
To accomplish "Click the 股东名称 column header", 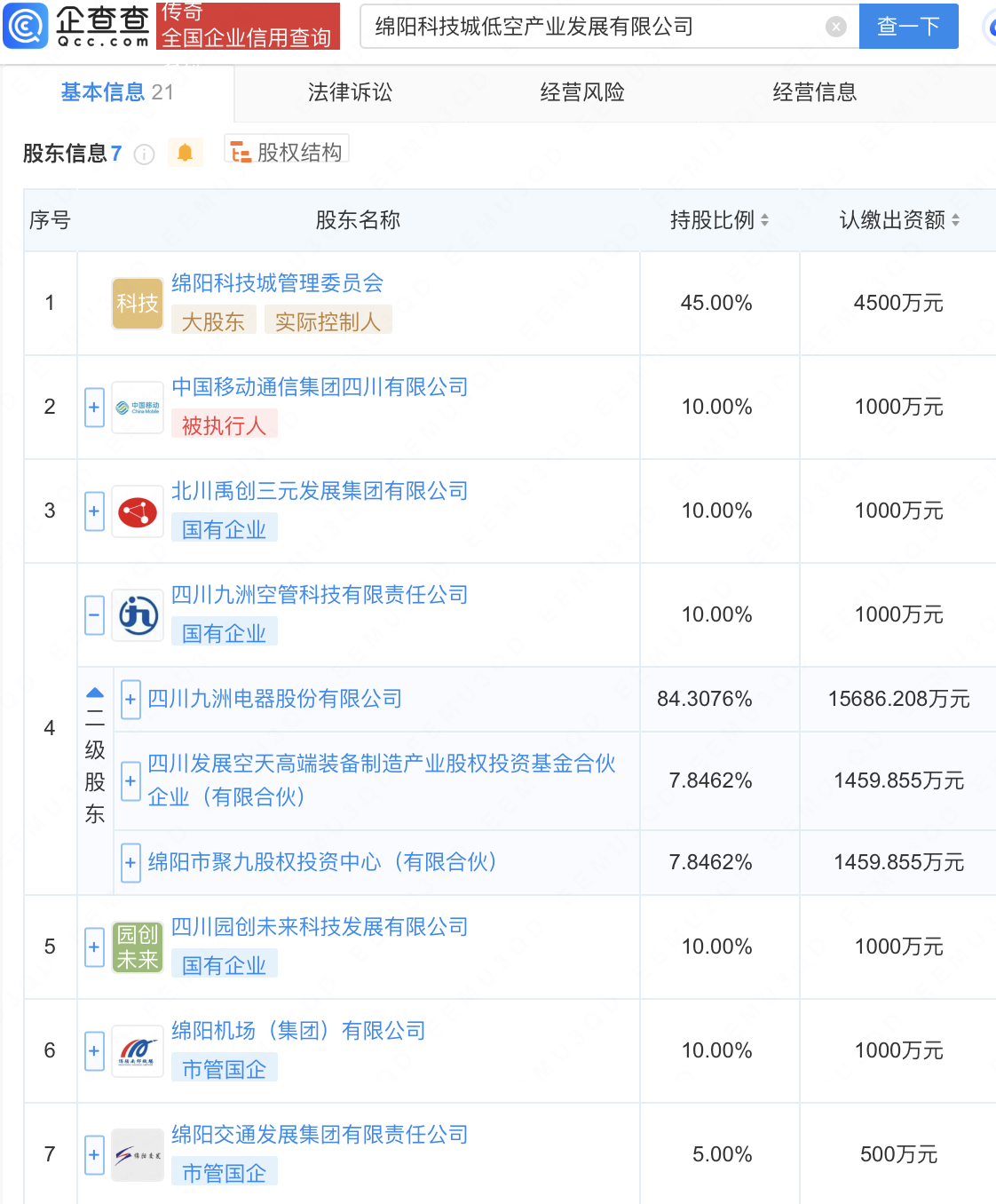I will point(358,220).
